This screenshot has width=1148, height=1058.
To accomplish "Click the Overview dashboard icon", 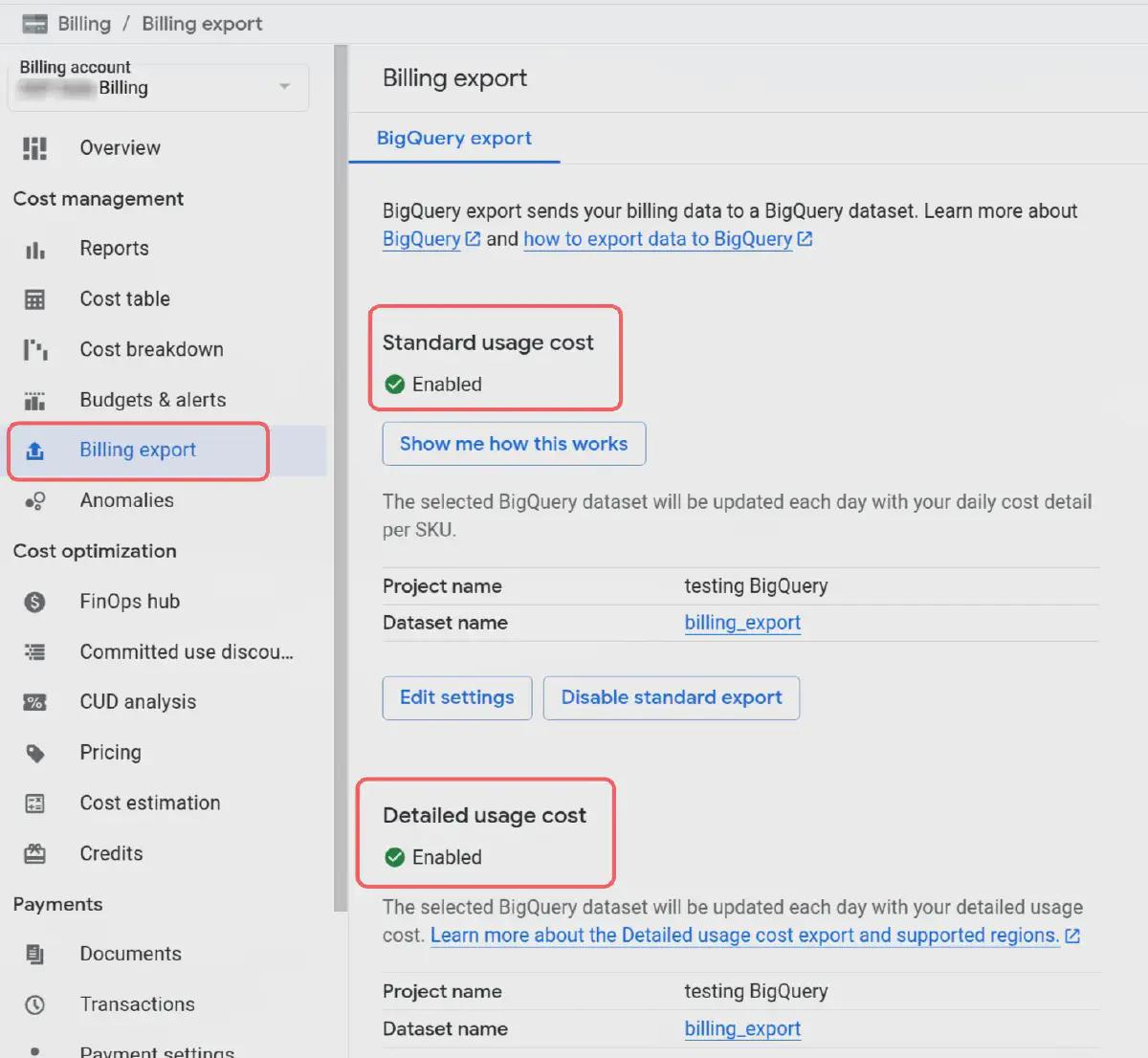I will click(x=34, y=148).
